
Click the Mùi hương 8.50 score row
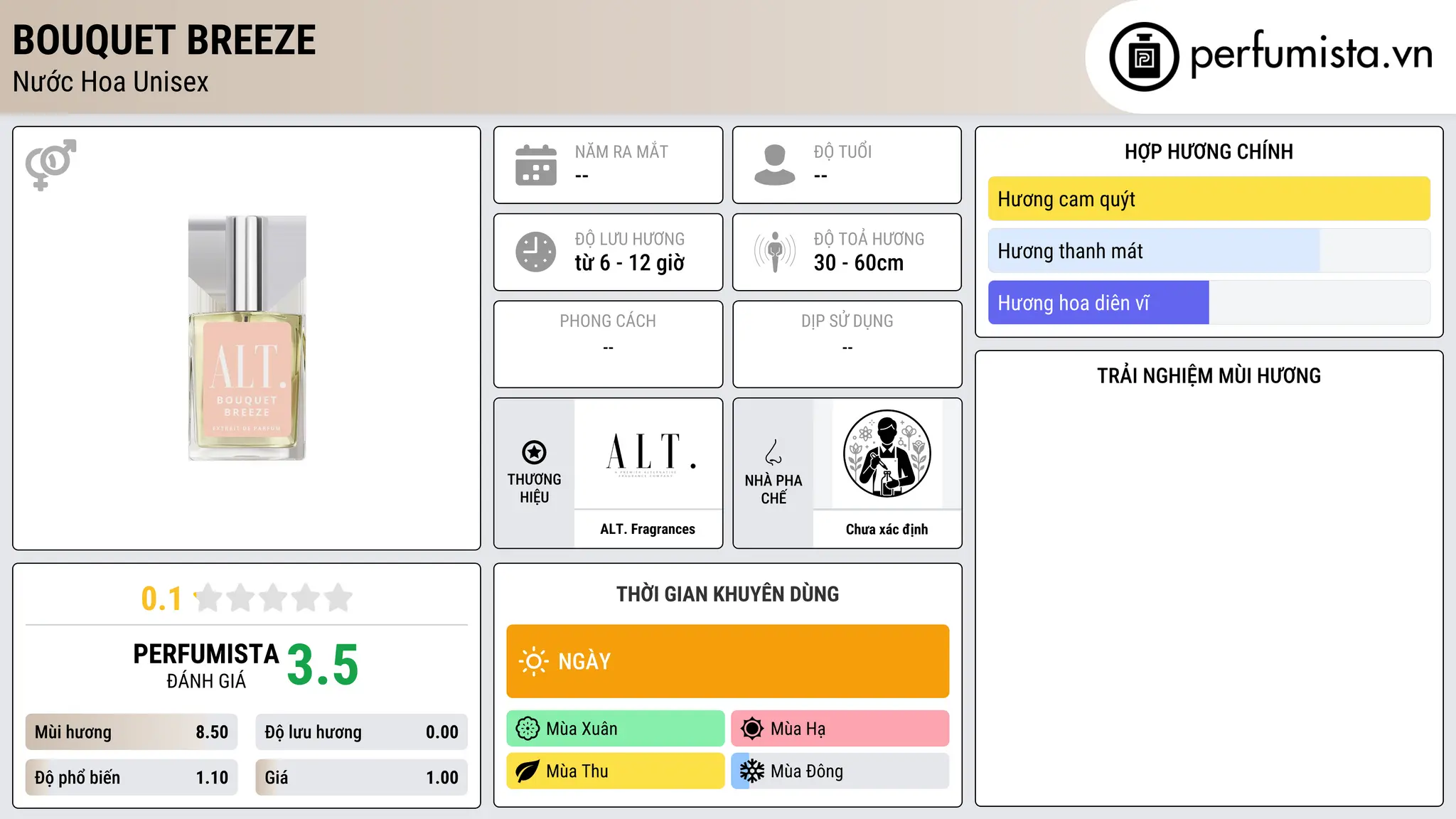tap(132, 732)
